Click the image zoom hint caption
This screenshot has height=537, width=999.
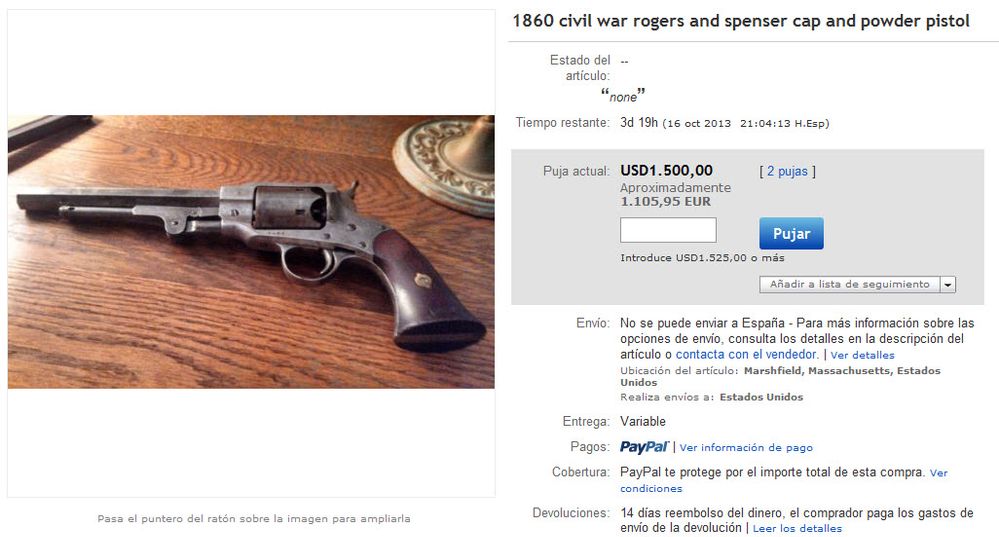pos(254,519)
